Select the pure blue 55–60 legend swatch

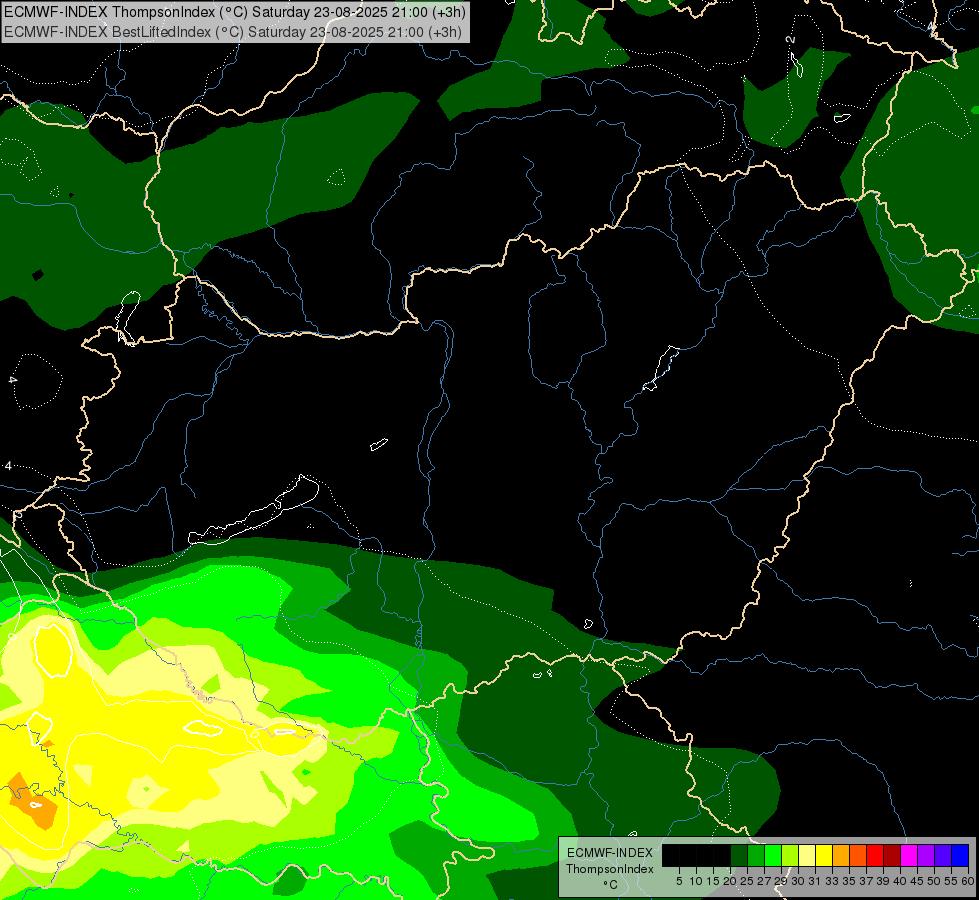click(x=960, y=855)
